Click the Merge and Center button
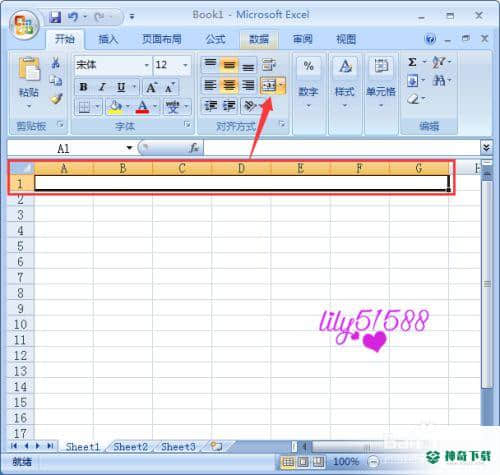 tap(269, 86)
